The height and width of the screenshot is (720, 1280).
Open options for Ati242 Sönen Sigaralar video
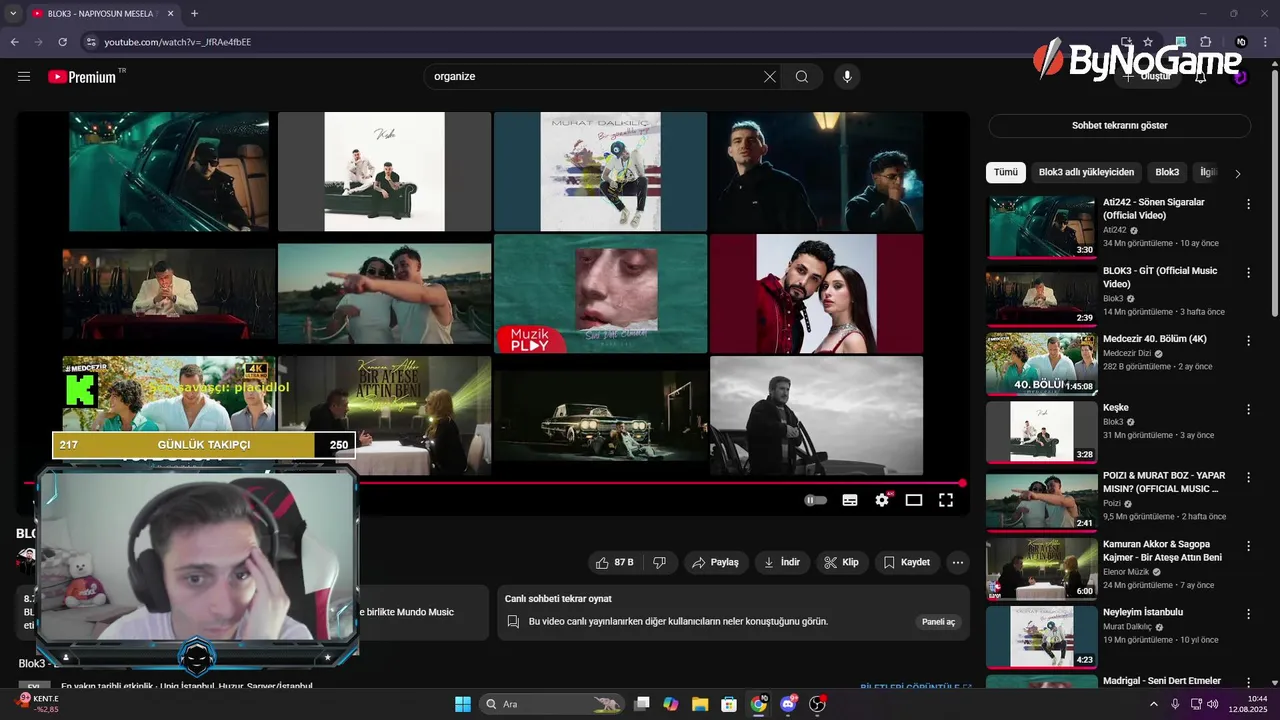1248,204
